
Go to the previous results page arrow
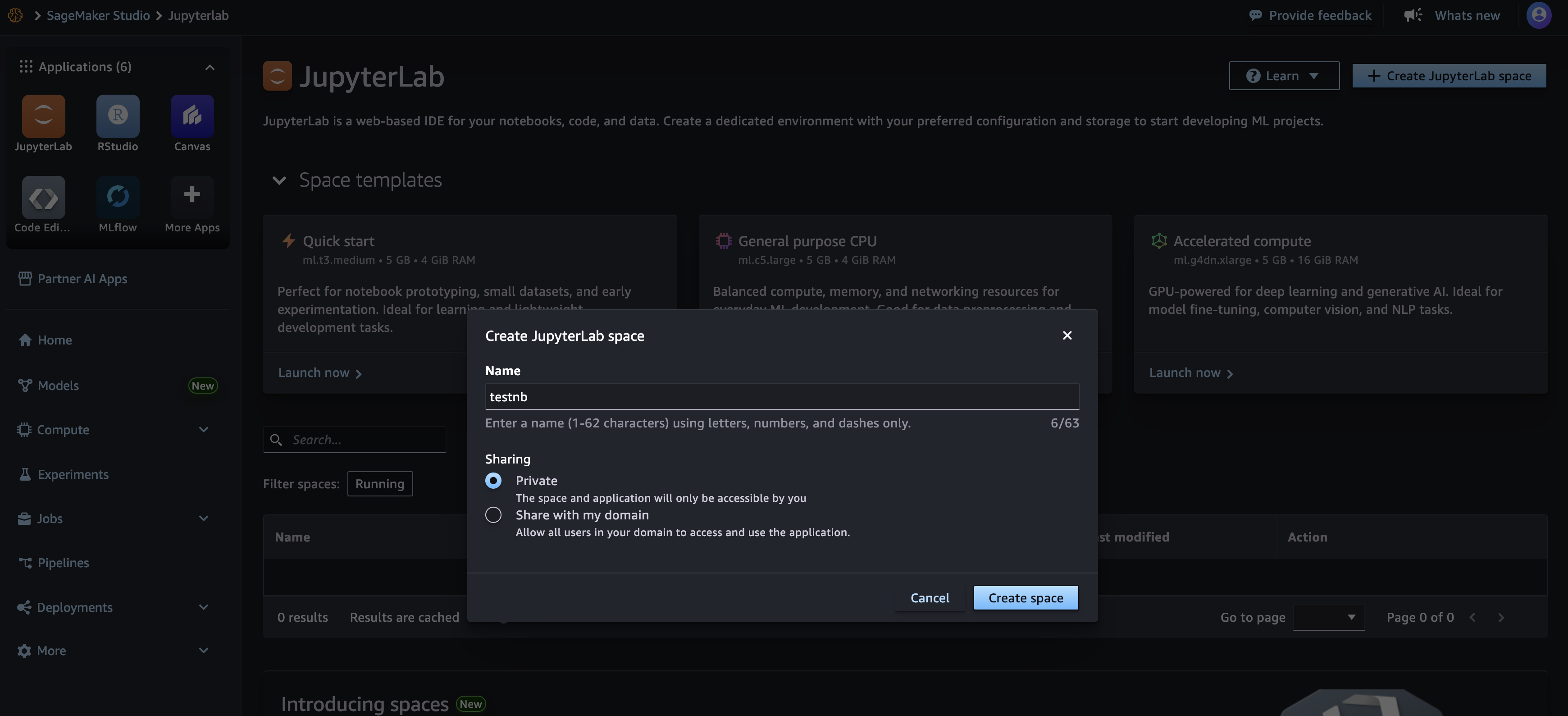(1472, 617)
